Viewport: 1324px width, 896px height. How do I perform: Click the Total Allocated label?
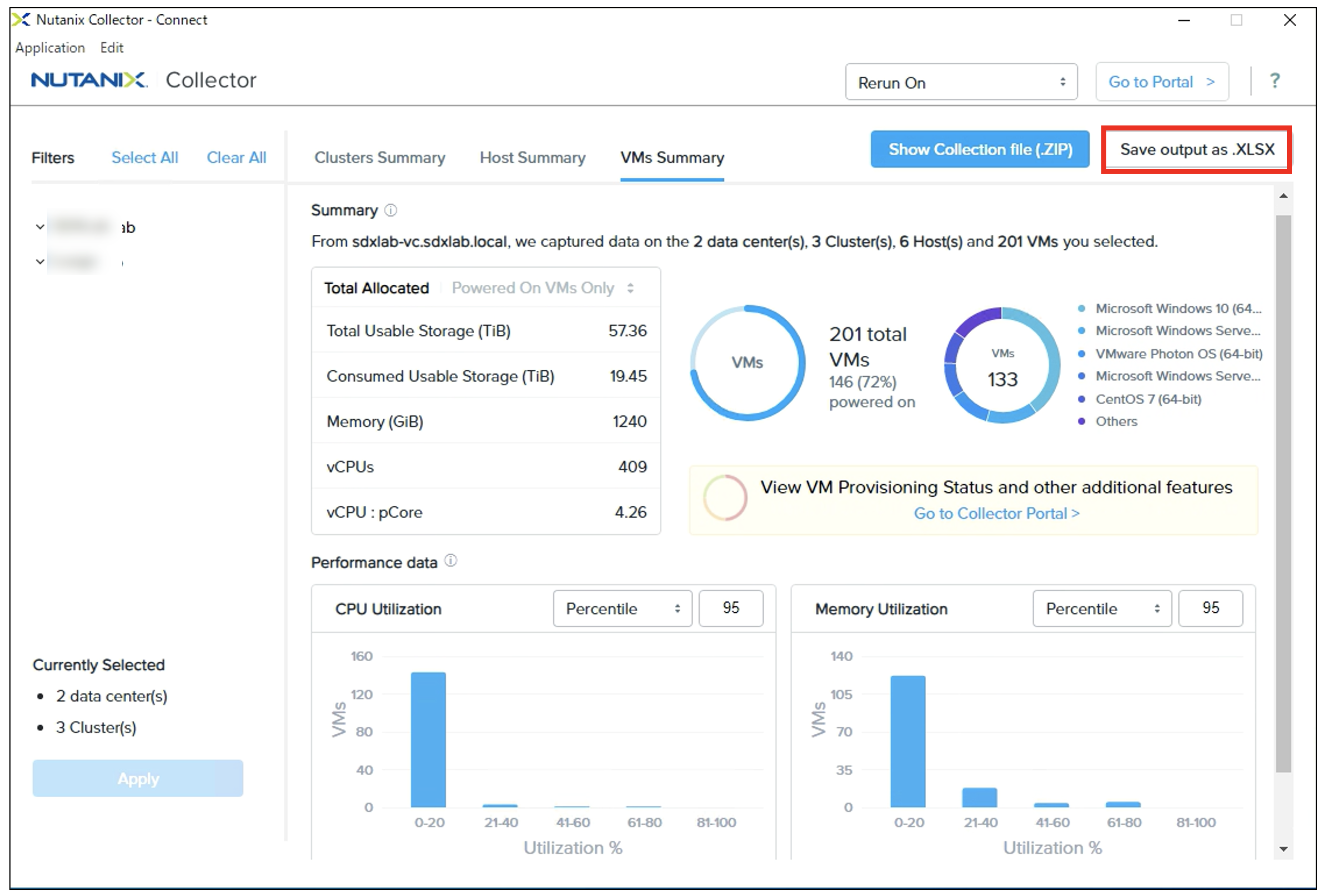[x=376, y=288]
